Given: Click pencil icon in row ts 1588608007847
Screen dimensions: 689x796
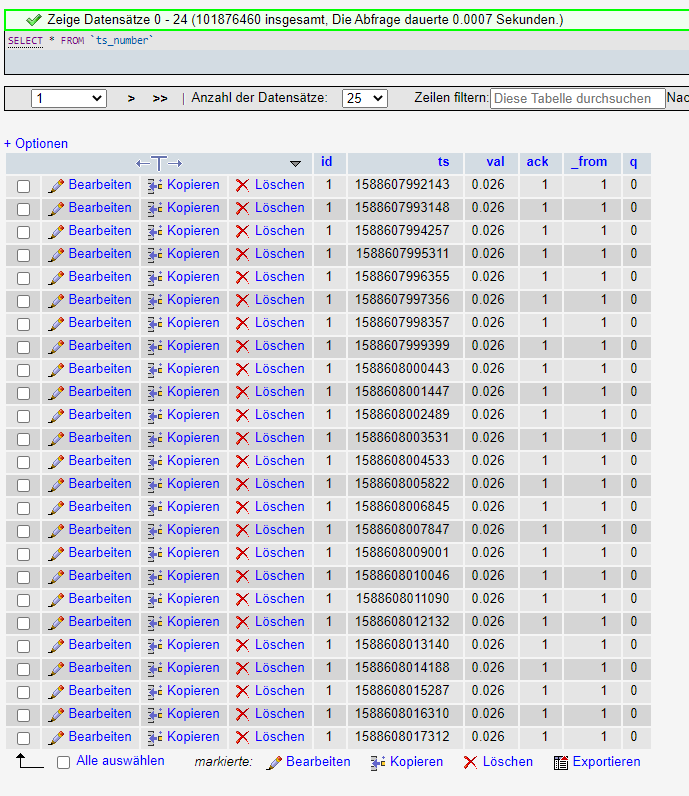Looking at the screenshot, I should (56, 531).
